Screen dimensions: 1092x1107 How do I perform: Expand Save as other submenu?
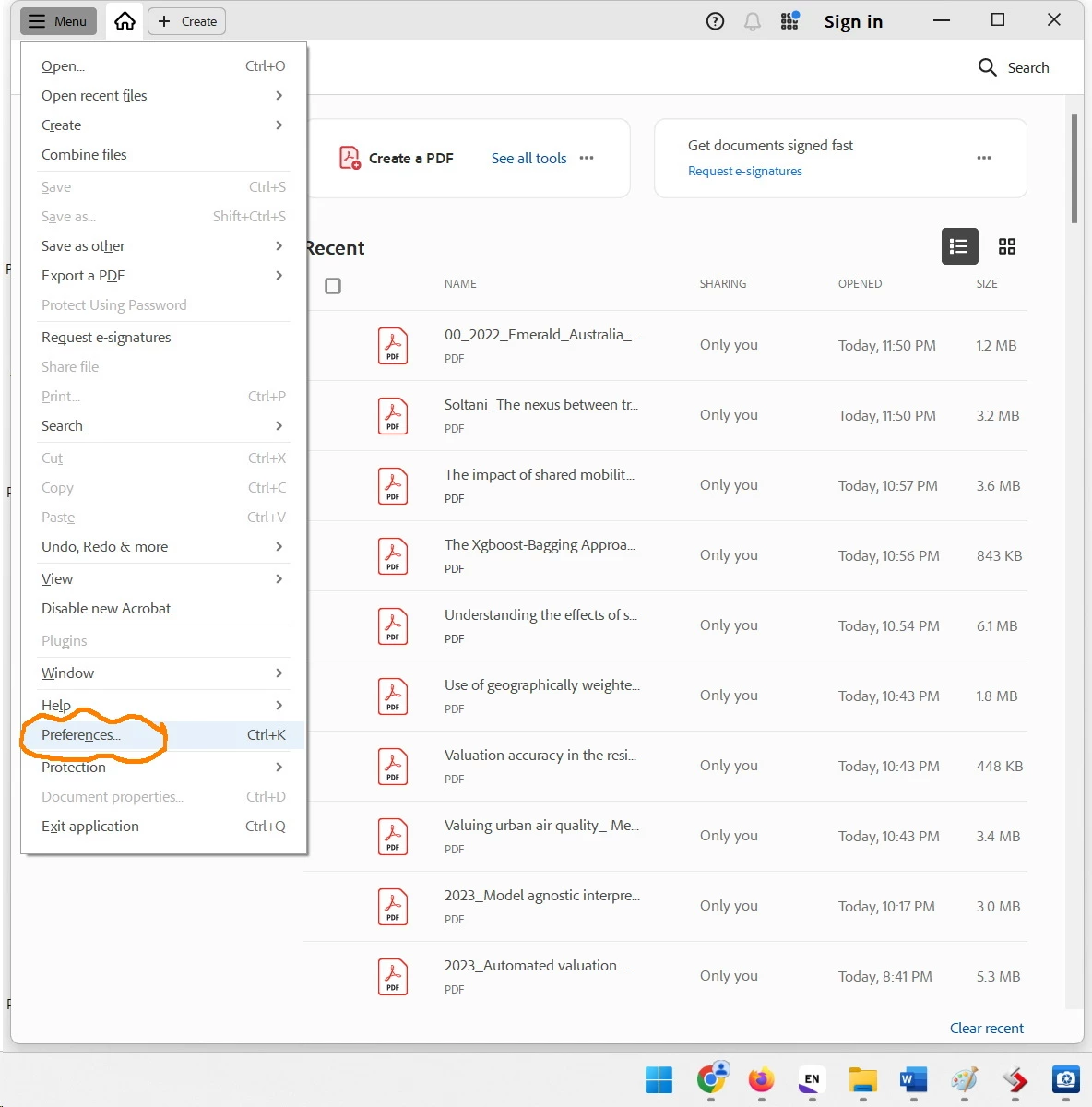pos(163,246)
